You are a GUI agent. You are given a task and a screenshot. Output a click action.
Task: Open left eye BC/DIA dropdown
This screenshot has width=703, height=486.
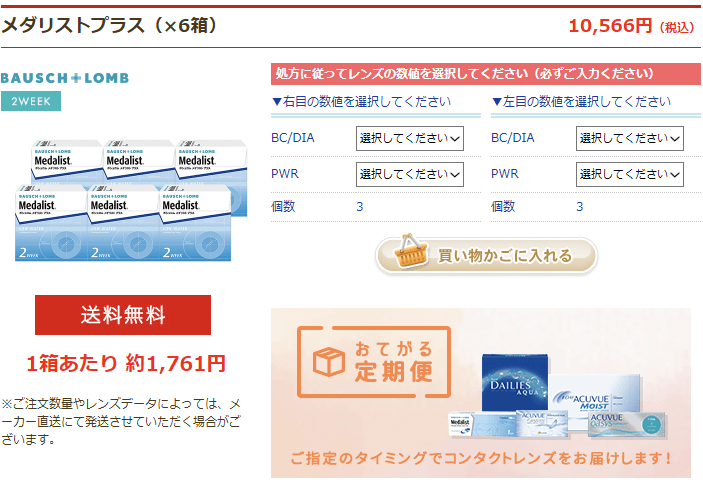629,138
